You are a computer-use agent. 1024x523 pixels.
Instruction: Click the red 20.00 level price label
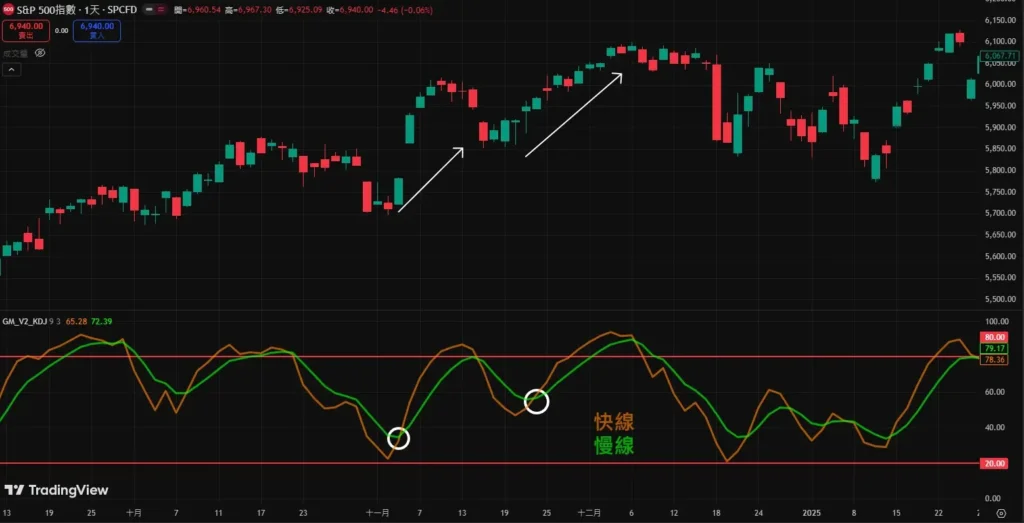[x=993, y=463]
